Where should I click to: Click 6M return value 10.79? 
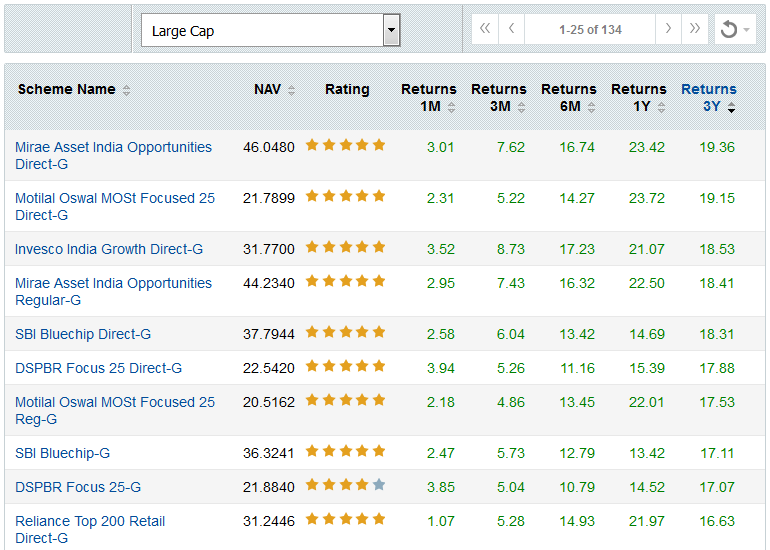[x=577, y=487]
